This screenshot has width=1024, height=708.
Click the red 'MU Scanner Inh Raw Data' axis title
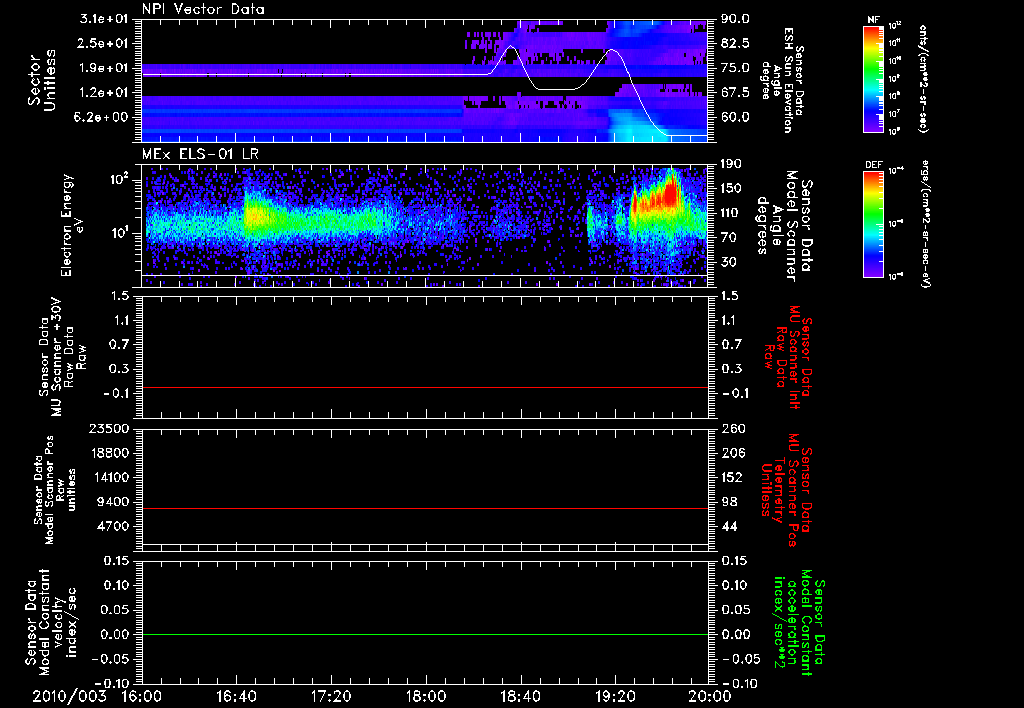pyautogui.click(x=786, y=357)
